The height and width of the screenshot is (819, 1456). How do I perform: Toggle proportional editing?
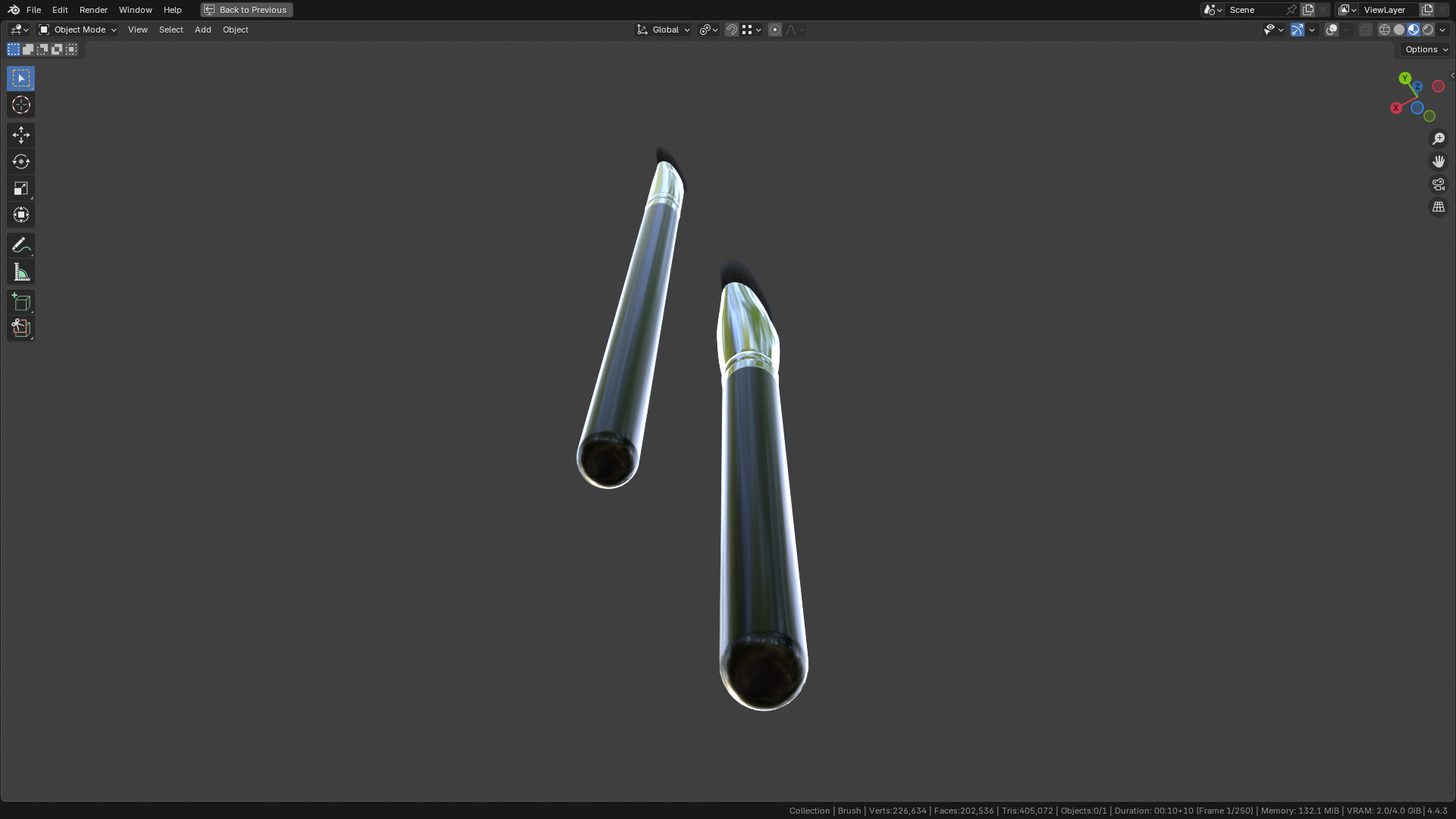775,30
